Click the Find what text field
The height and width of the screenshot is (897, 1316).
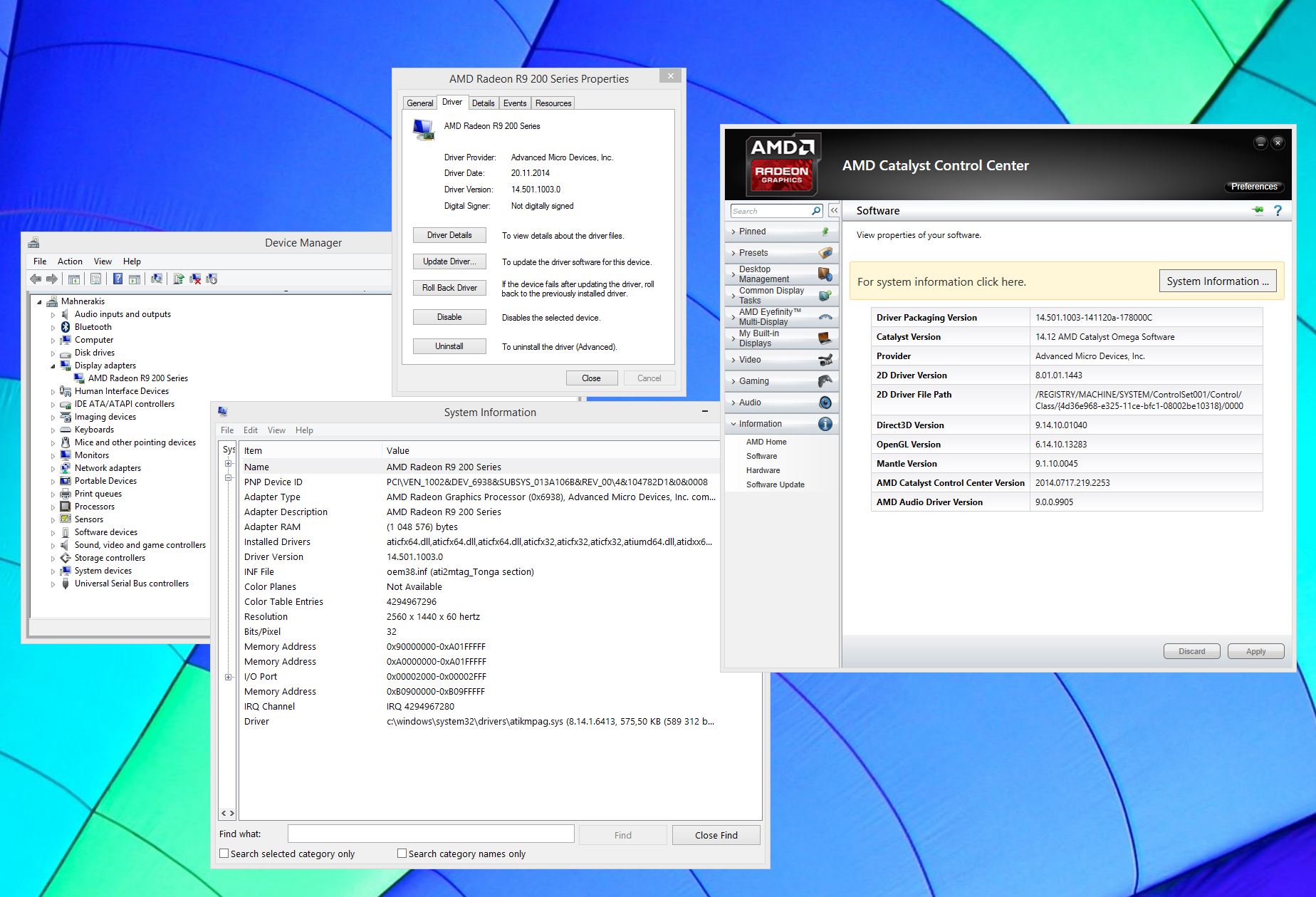click(431, 834)
